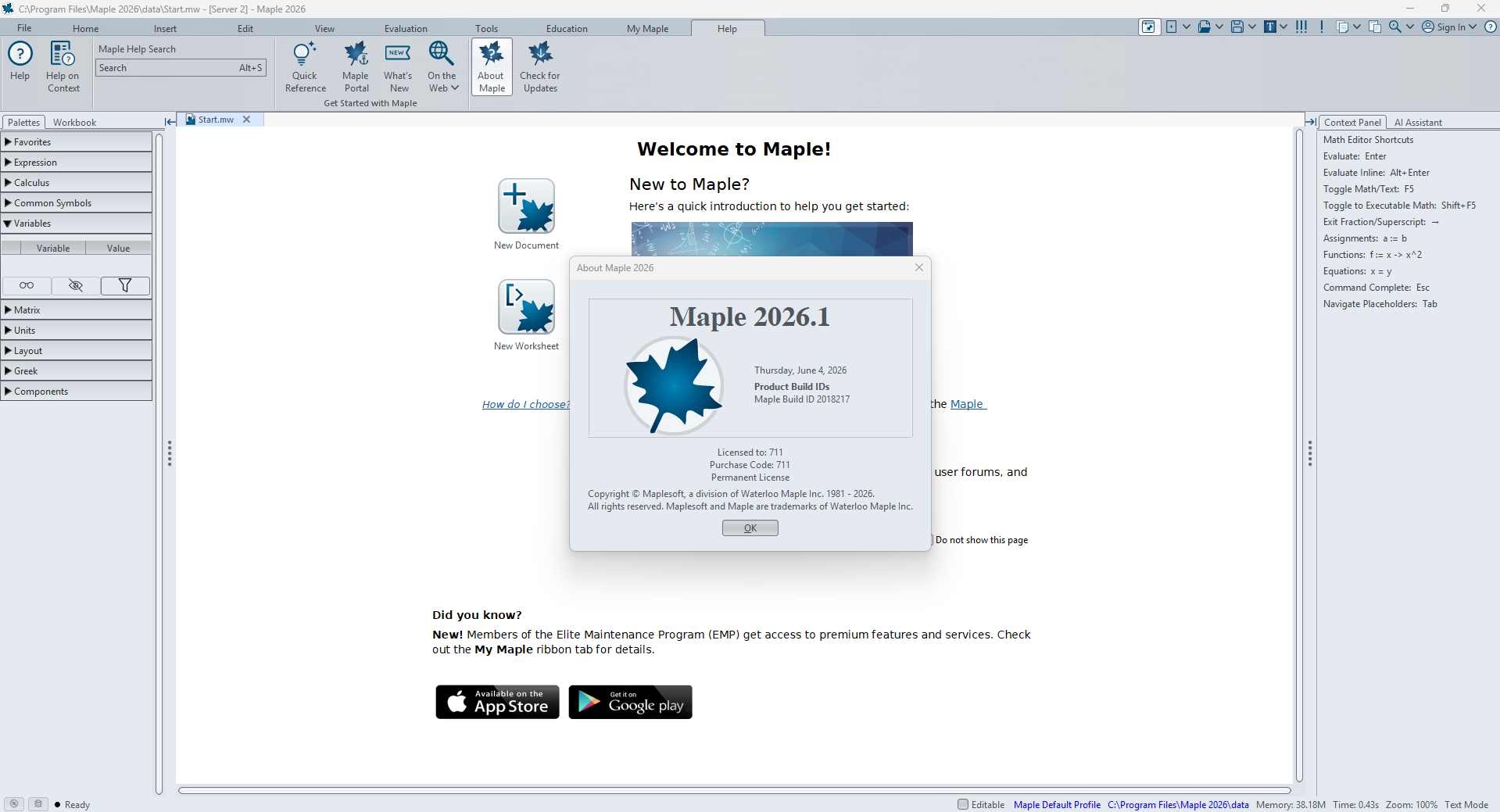Close the About Maple dialog
Viewport: 1500px width, 812px height.
pos(919,267)
